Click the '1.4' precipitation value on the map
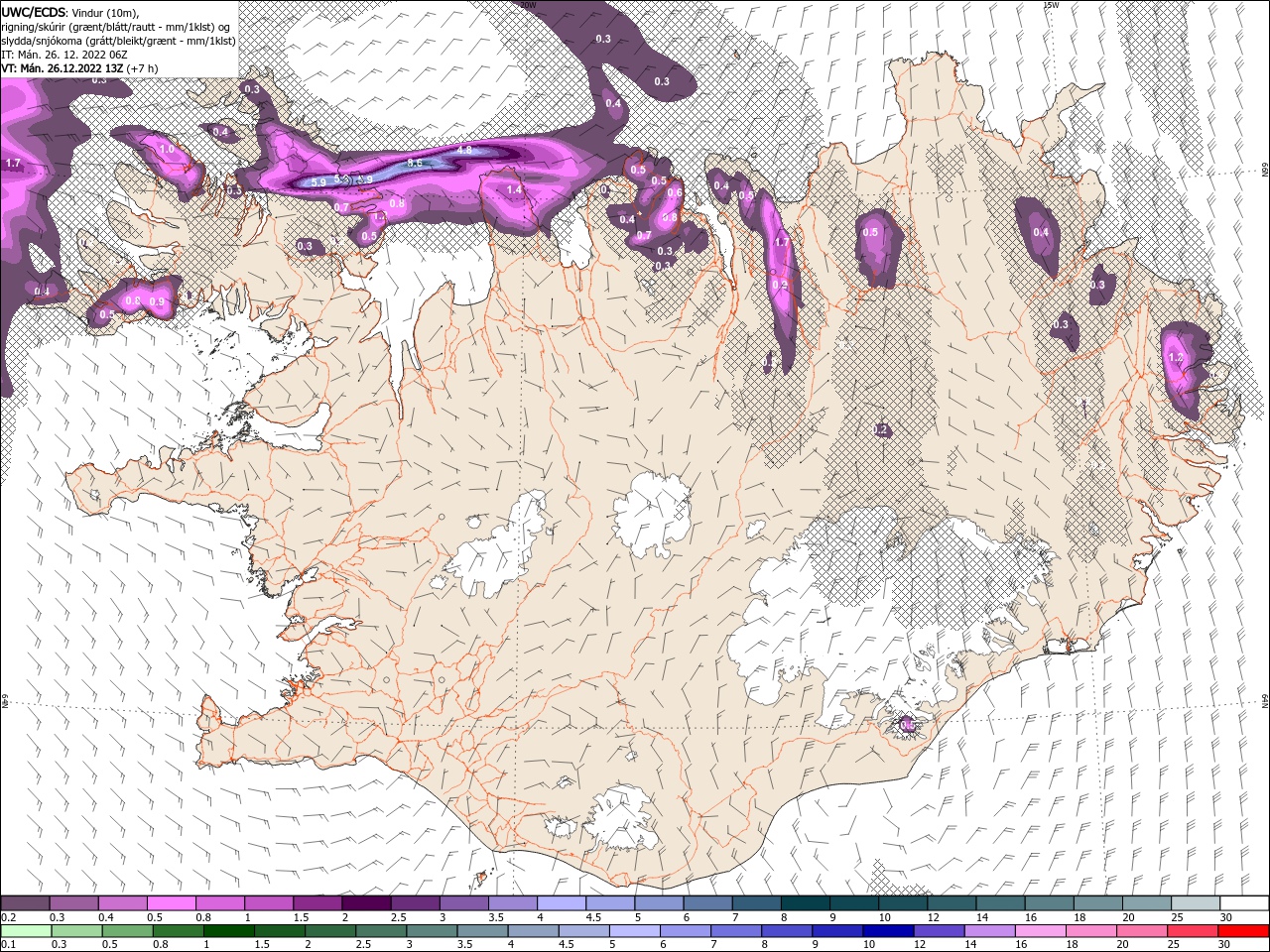 pos(514,189)
